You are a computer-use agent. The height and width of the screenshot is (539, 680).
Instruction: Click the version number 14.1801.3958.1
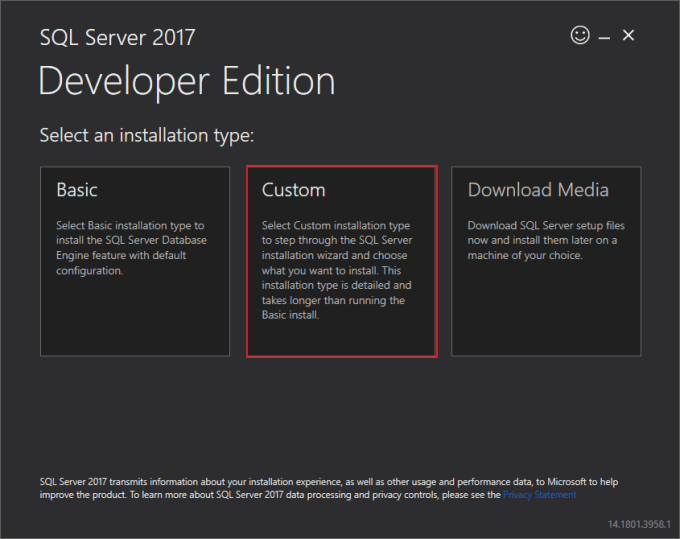(639, 524)
